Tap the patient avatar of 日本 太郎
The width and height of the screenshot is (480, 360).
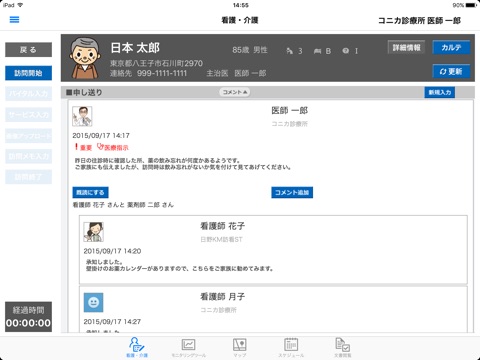pos(85,58)
